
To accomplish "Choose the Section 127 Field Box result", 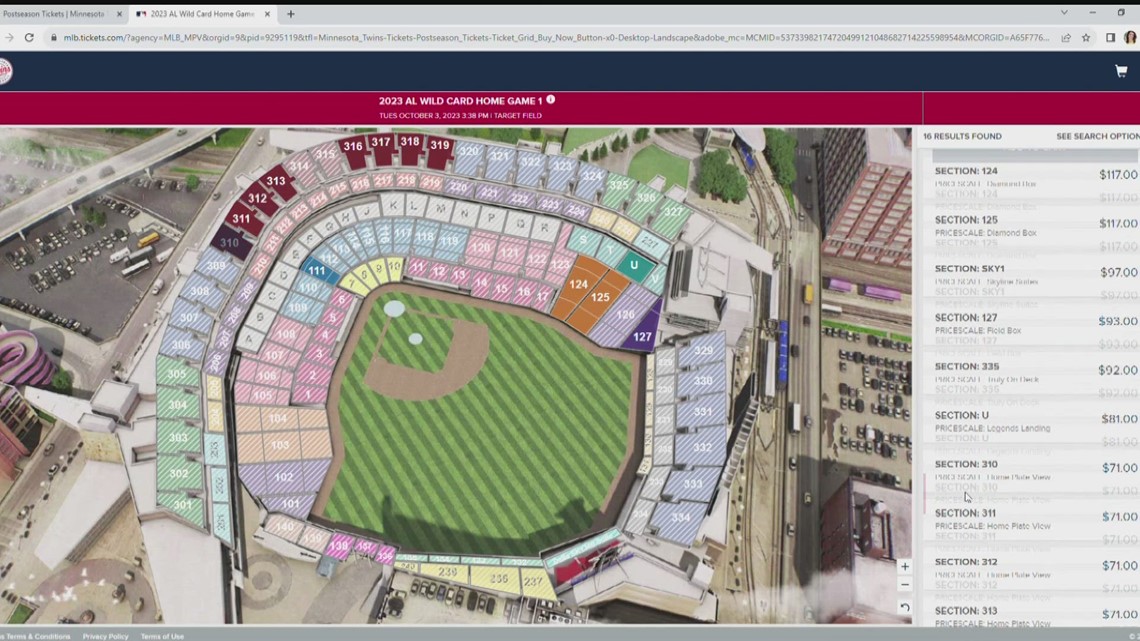I will (1030, 323).
